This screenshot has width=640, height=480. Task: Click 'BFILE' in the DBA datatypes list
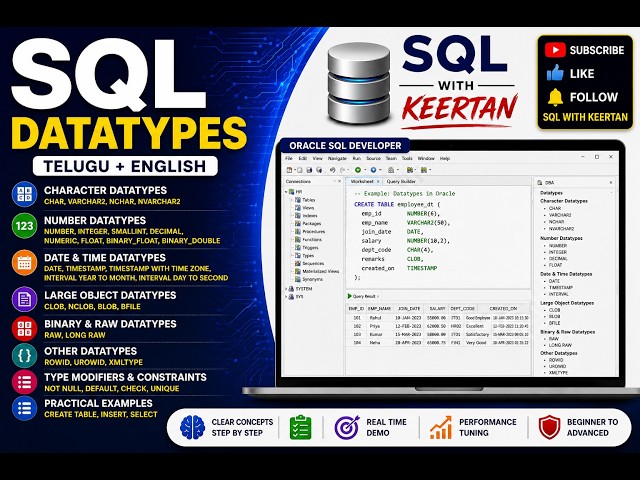pyautogui.click(x=555, y=323)
